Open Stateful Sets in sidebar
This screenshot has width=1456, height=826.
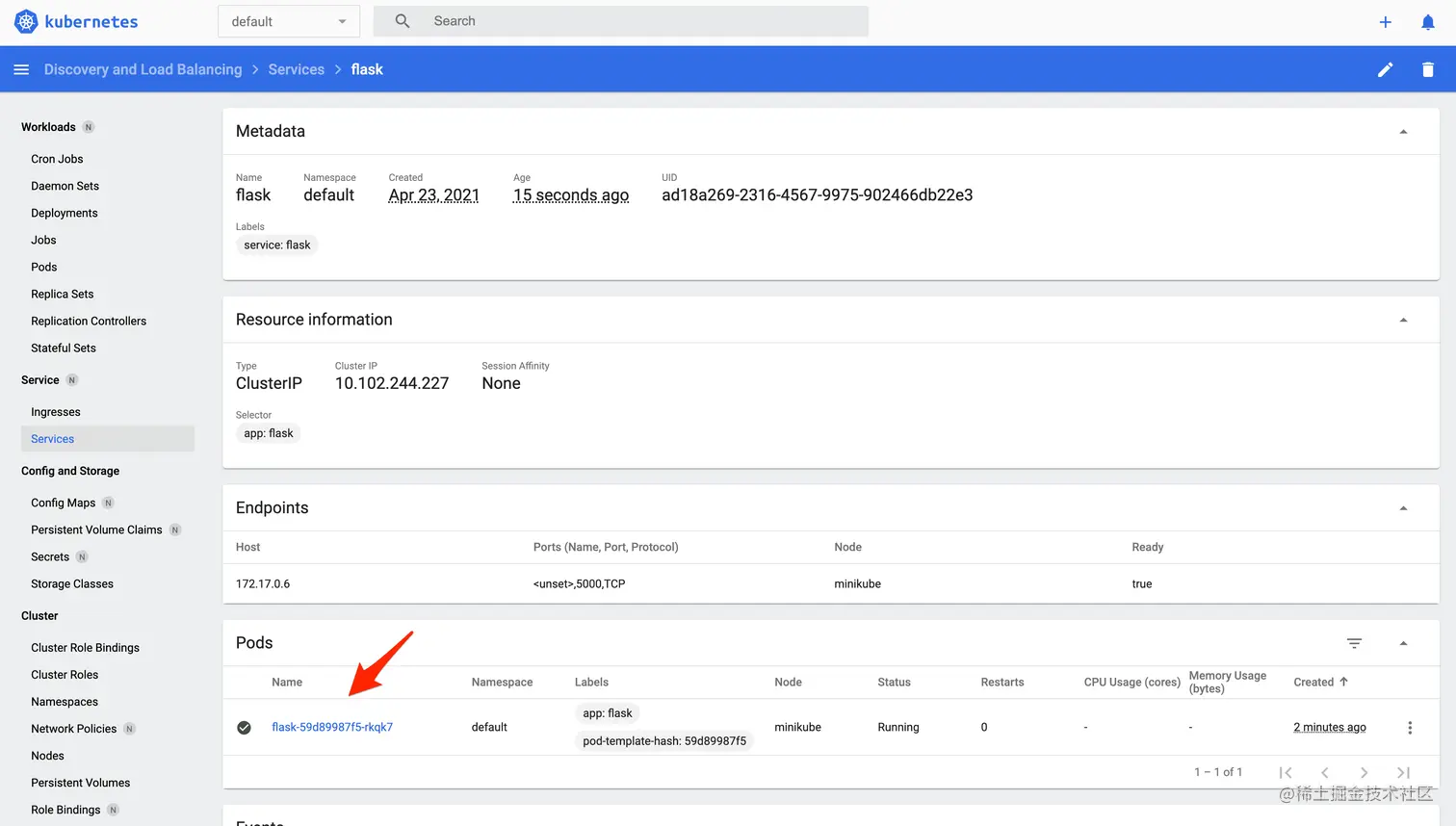point(64,348)
